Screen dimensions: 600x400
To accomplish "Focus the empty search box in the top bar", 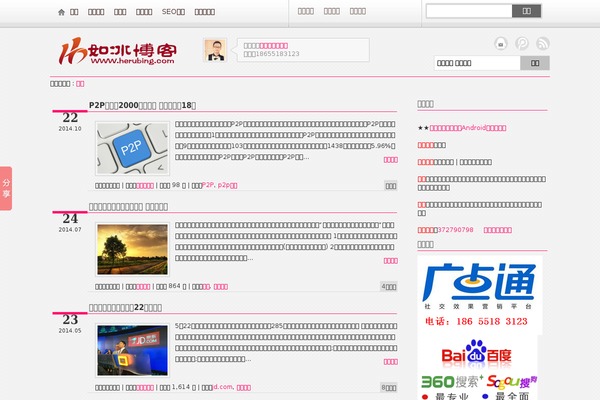I will tap(469, 11).
